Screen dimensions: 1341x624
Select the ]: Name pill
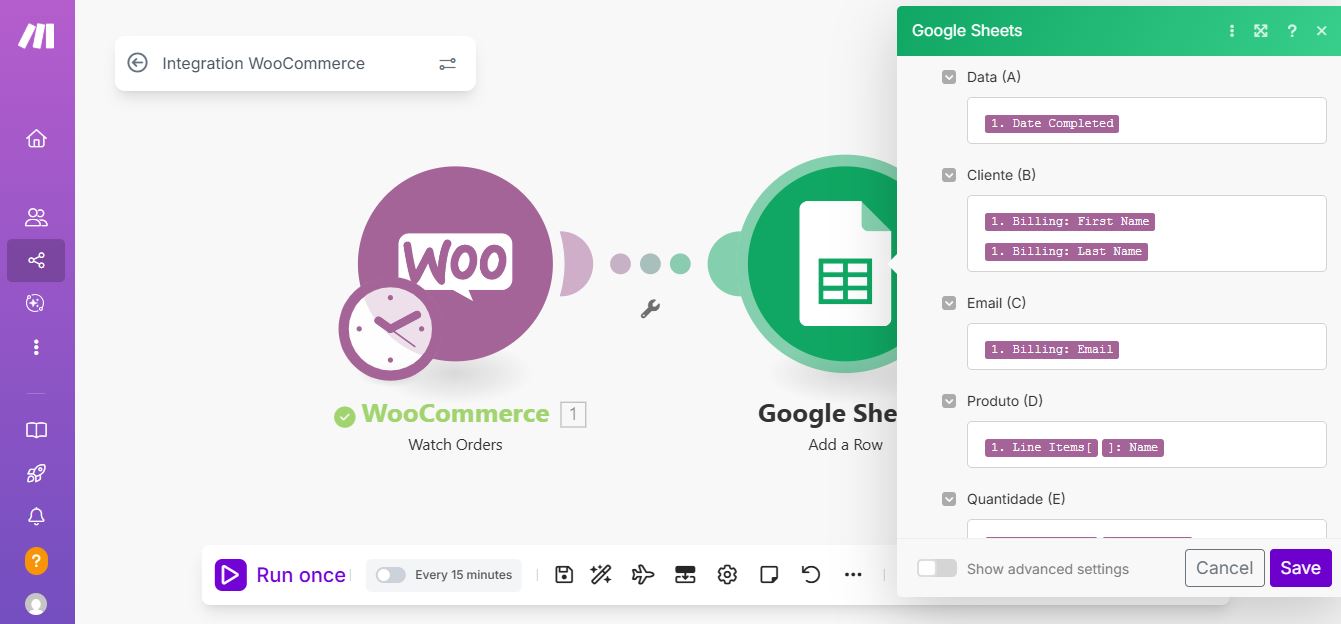click(1133, 447)
